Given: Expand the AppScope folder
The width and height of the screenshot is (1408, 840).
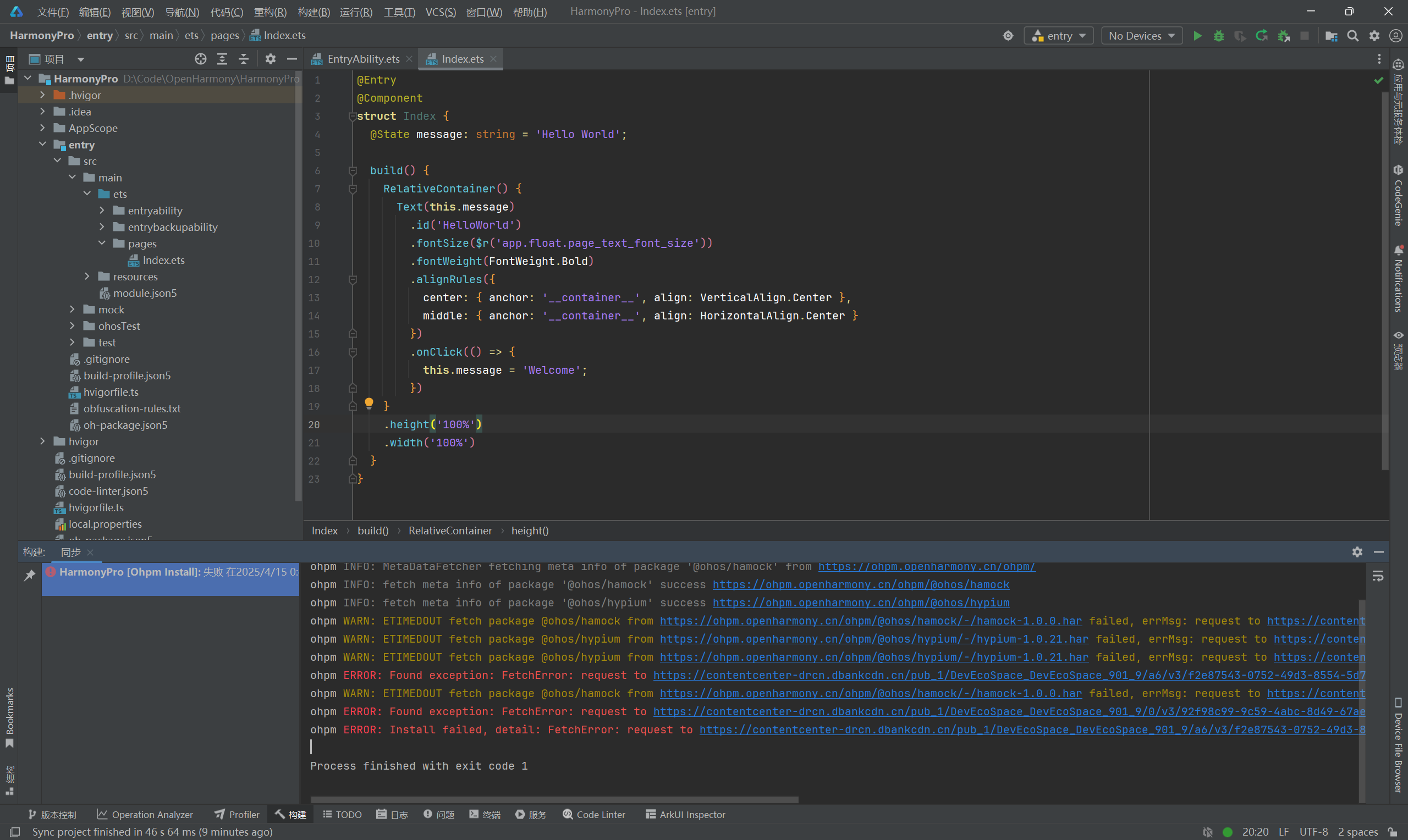Looking at the screenshot, I should coord(42,128).
